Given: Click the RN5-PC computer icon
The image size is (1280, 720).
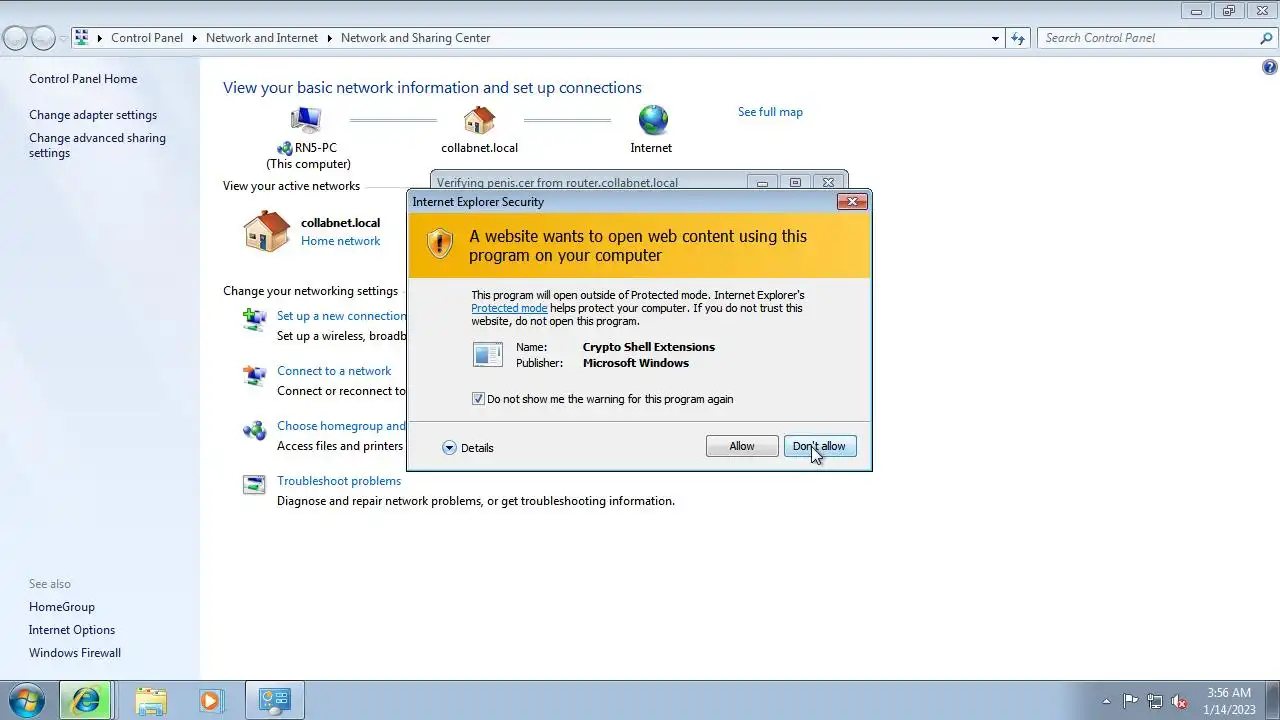Looking at the screenshot, I should click(306, 120).
